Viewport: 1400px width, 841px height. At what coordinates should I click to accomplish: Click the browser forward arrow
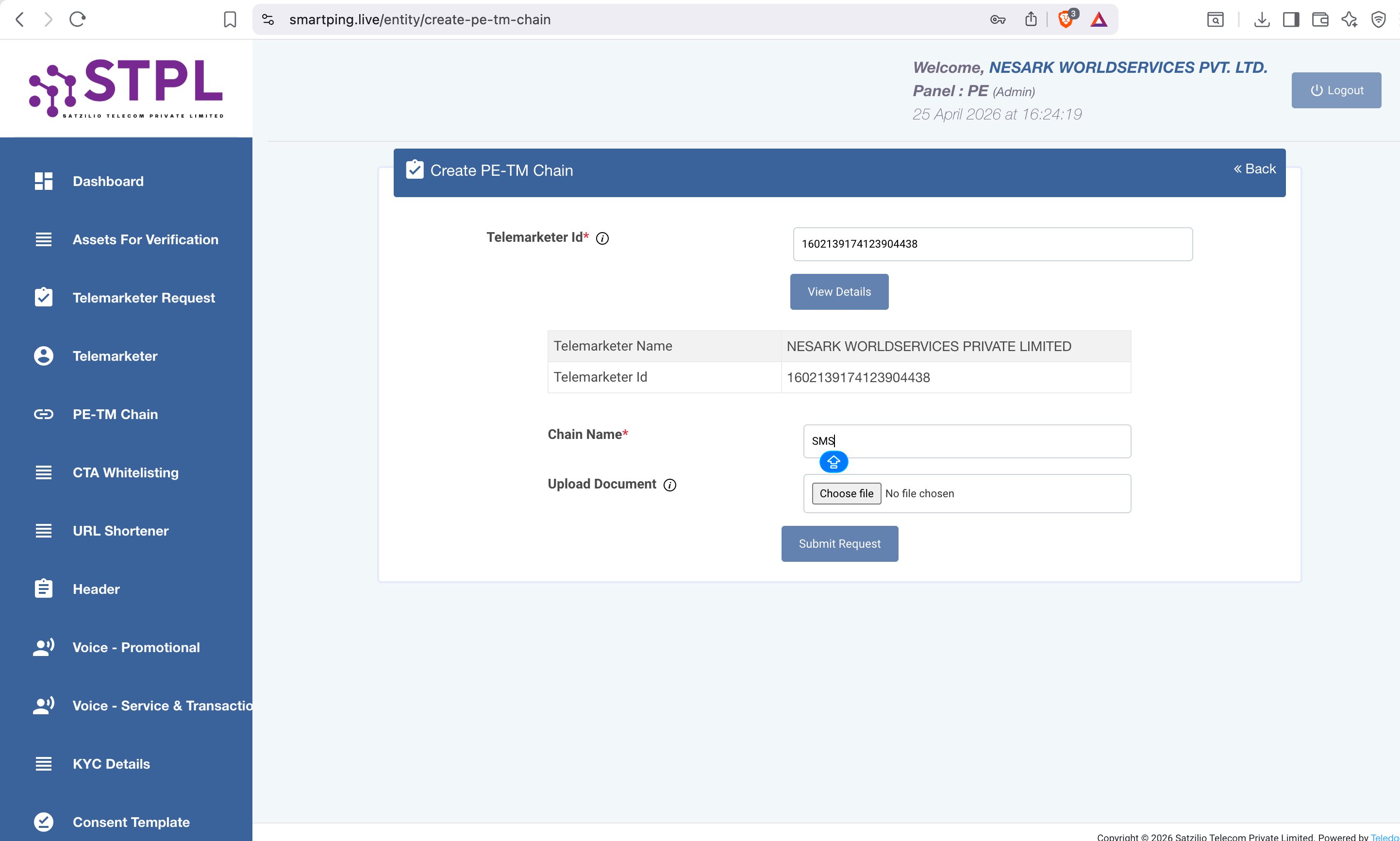pyautogui.click(x=48, y=19)
